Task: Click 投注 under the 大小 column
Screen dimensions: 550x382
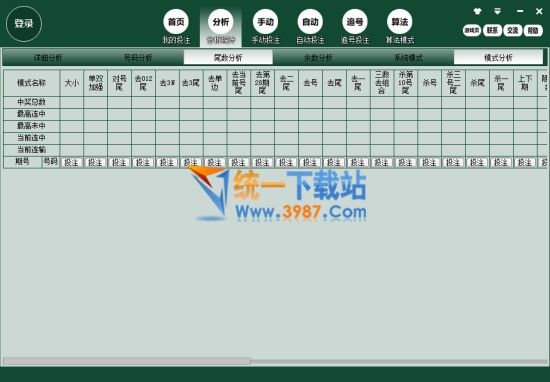Action: [72, 162]
